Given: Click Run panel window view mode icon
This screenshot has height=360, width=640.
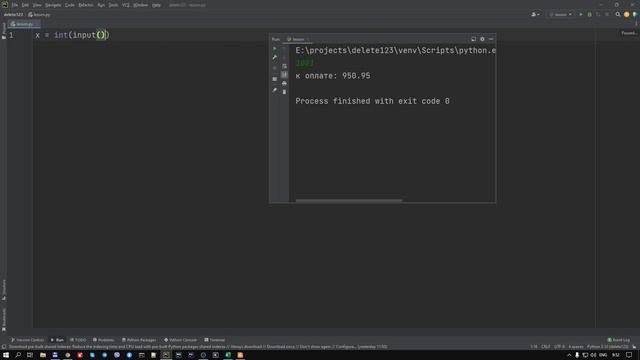Looking at the screenshot, I should pyautogui.click(x=473, y=39).
